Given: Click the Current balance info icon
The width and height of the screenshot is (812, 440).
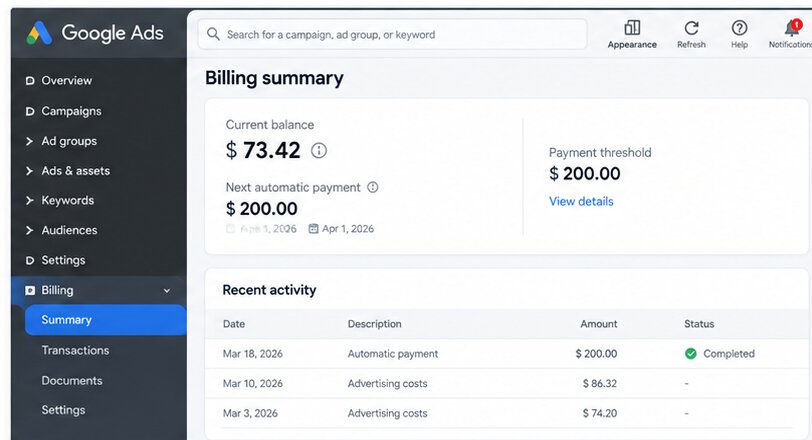Looking at the screenshot, I should point(318,151).
